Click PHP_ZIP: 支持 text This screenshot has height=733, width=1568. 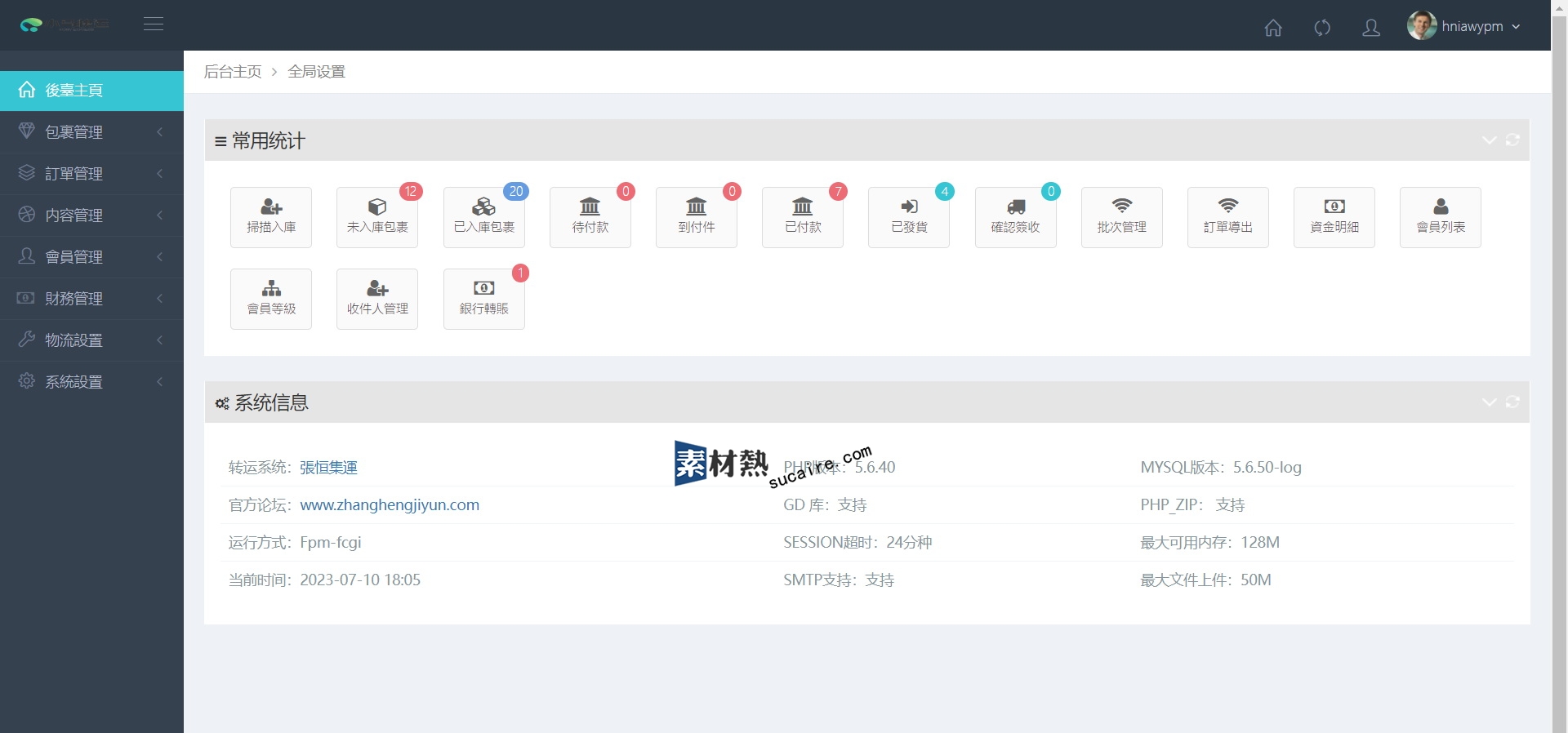click(1192, 505)
